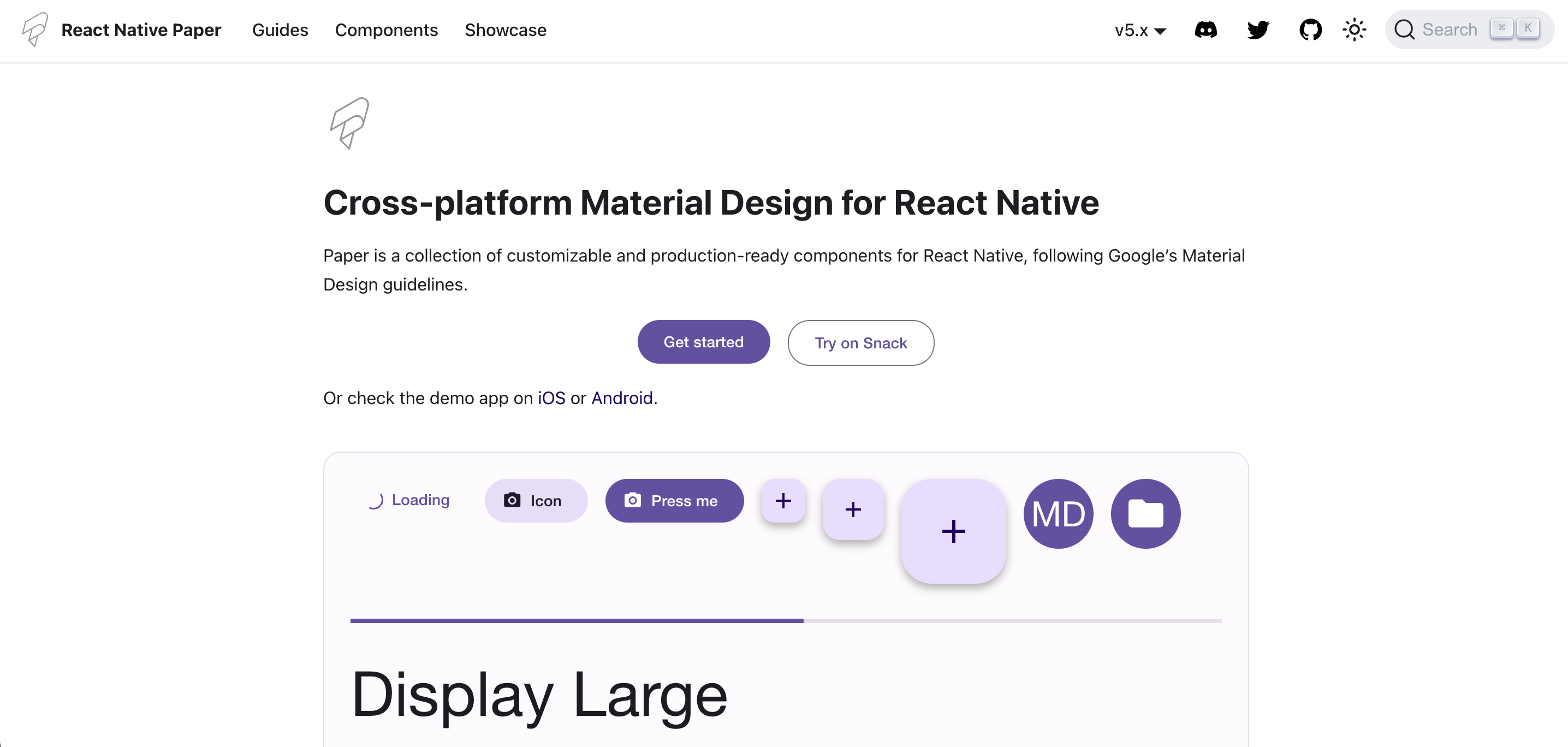Click the large paper plane logo
This screenshot has height=747, width=1568.
(349, 123)
